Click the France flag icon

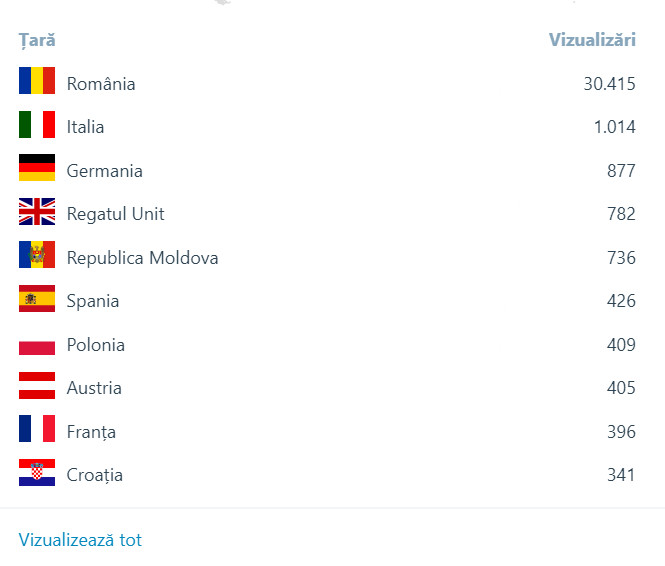pos(37,430)
